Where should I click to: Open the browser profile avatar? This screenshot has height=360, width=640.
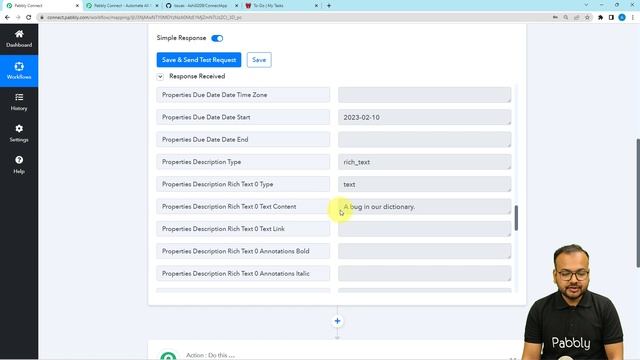click(622, 17)
